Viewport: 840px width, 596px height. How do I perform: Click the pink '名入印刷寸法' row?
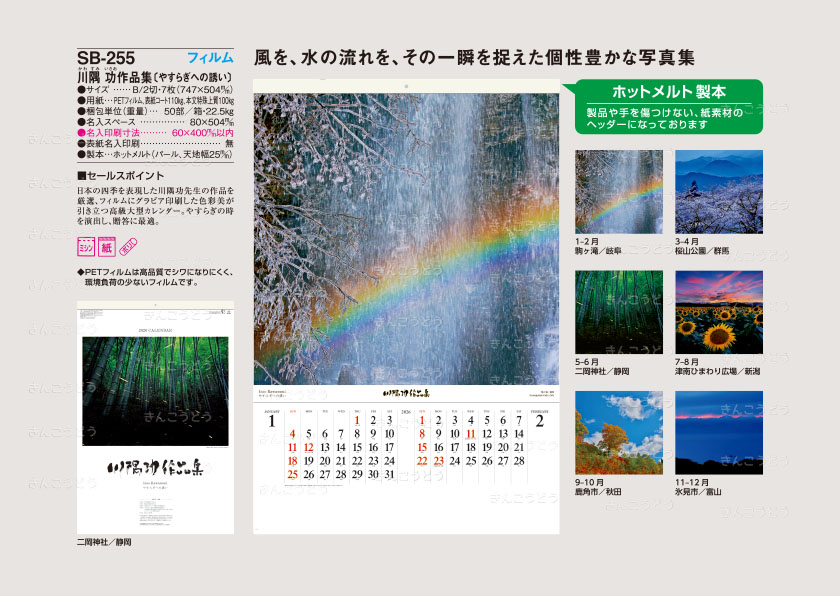155,132
